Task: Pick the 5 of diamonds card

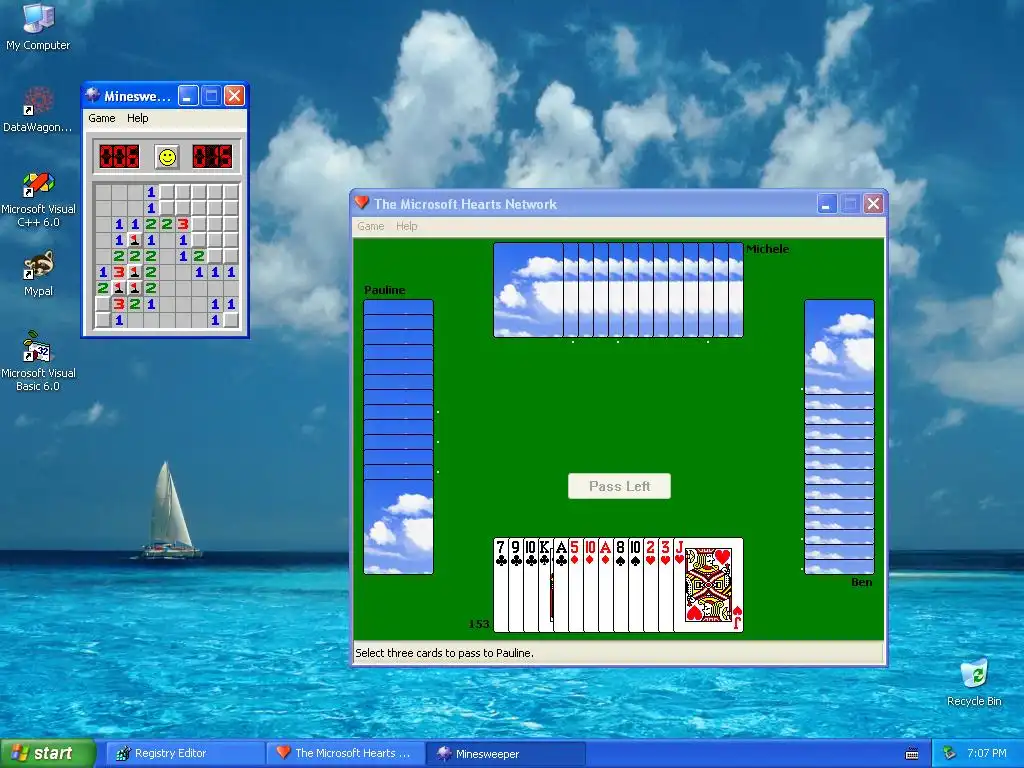Action: tap(576, 584)
